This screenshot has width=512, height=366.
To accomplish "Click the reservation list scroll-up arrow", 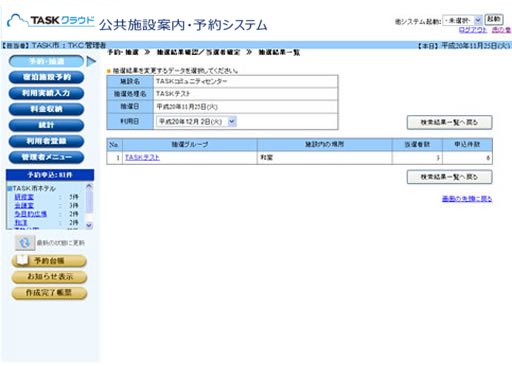I will point(89,186).
